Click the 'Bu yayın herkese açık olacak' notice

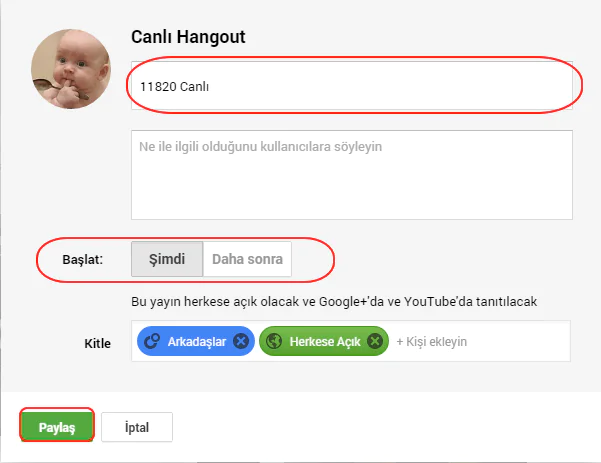334,302
